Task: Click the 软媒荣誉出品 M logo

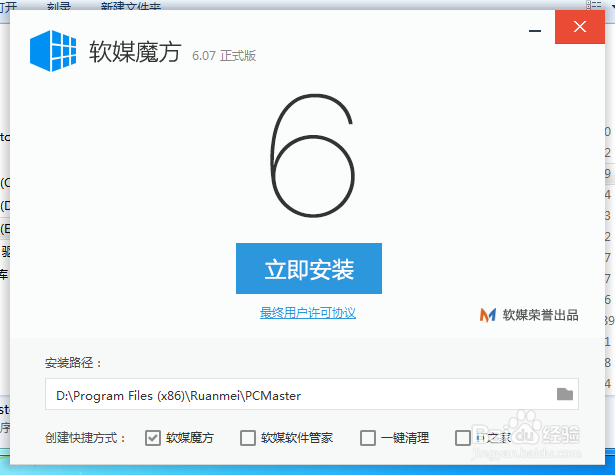Action: pyautogui.click(x=488, y=315)
